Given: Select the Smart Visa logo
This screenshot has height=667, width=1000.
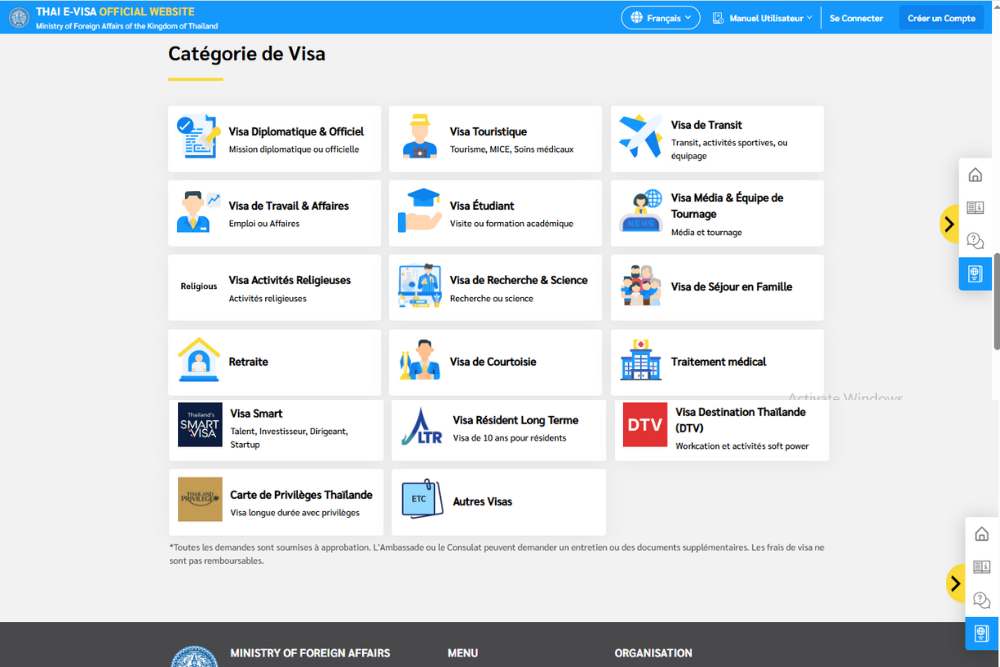Looking at the screenshot, I should [200, 425].
